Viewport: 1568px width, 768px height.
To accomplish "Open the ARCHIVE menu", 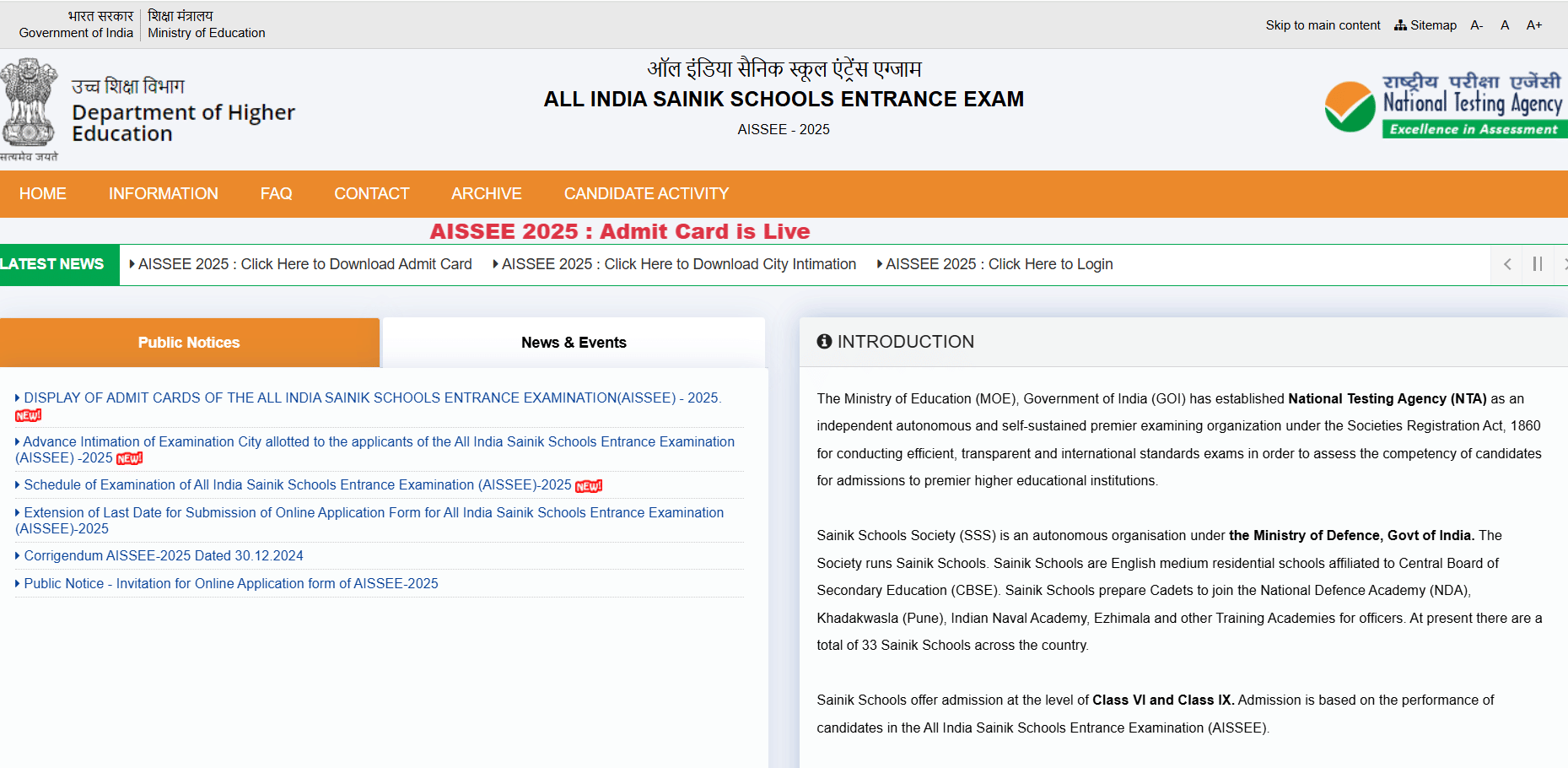I will coord(486,194).
